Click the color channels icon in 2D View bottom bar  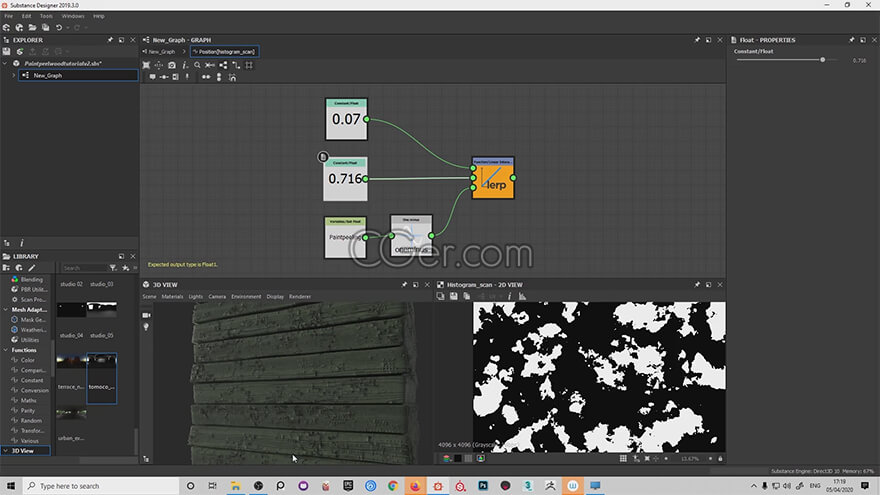447,459
